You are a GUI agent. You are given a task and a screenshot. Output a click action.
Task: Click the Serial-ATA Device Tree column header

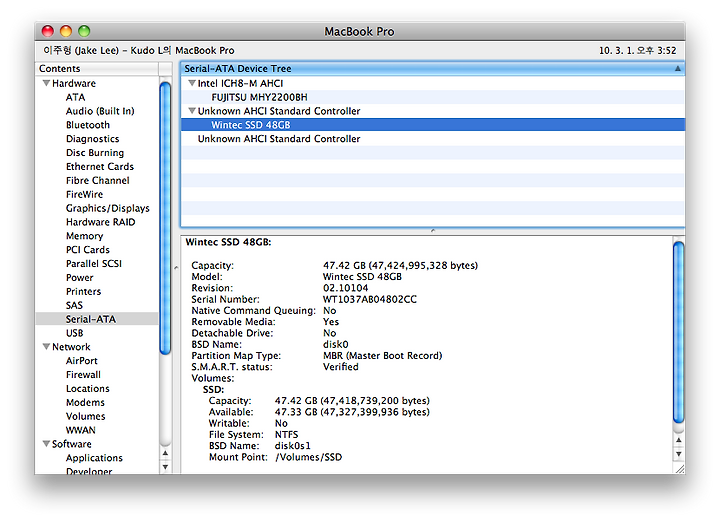tap(433, 68)
